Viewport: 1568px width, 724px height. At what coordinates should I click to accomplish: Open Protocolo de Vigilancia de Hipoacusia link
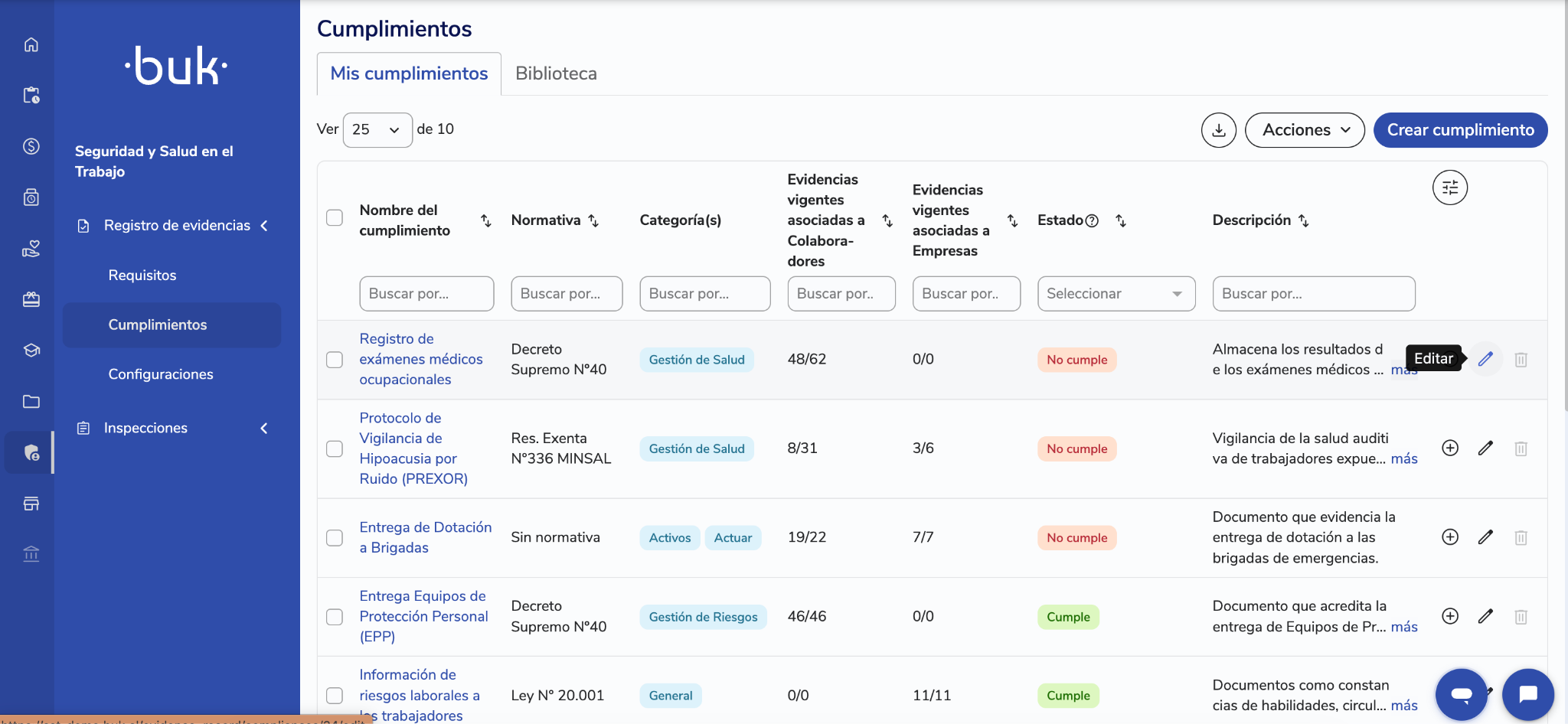[413, 448]
